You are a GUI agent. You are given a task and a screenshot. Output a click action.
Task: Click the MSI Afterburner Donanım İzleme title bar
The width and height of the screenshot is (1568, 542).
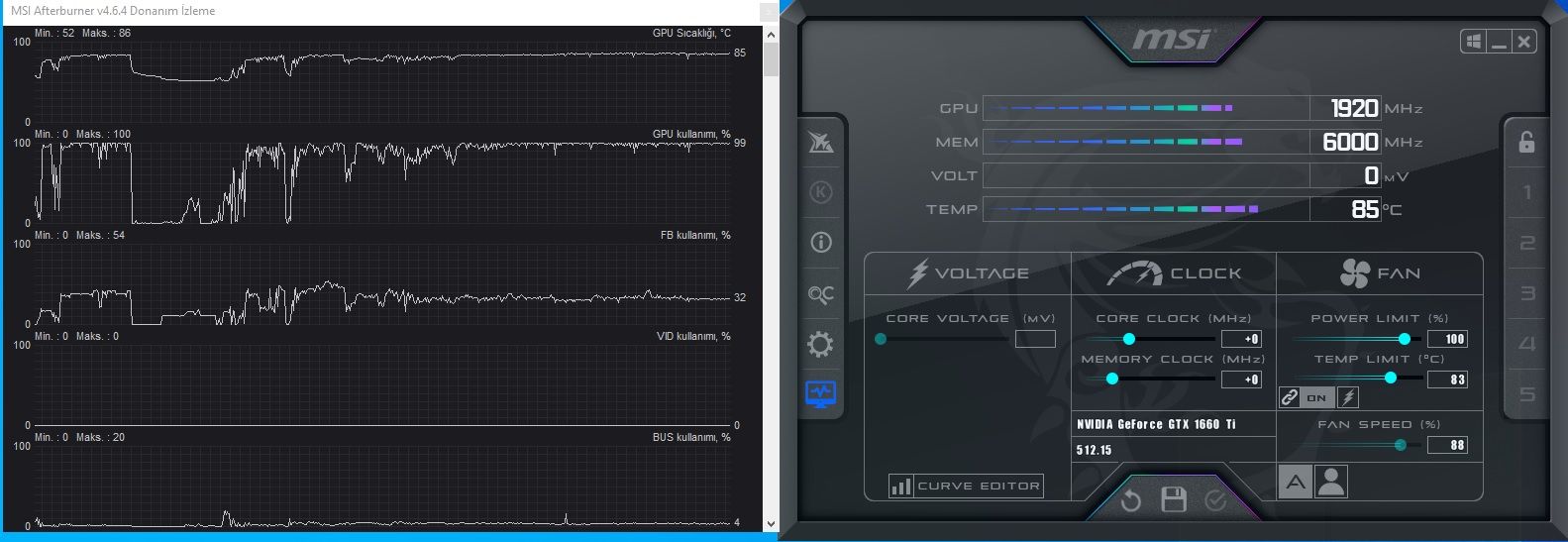pos(381,11)
